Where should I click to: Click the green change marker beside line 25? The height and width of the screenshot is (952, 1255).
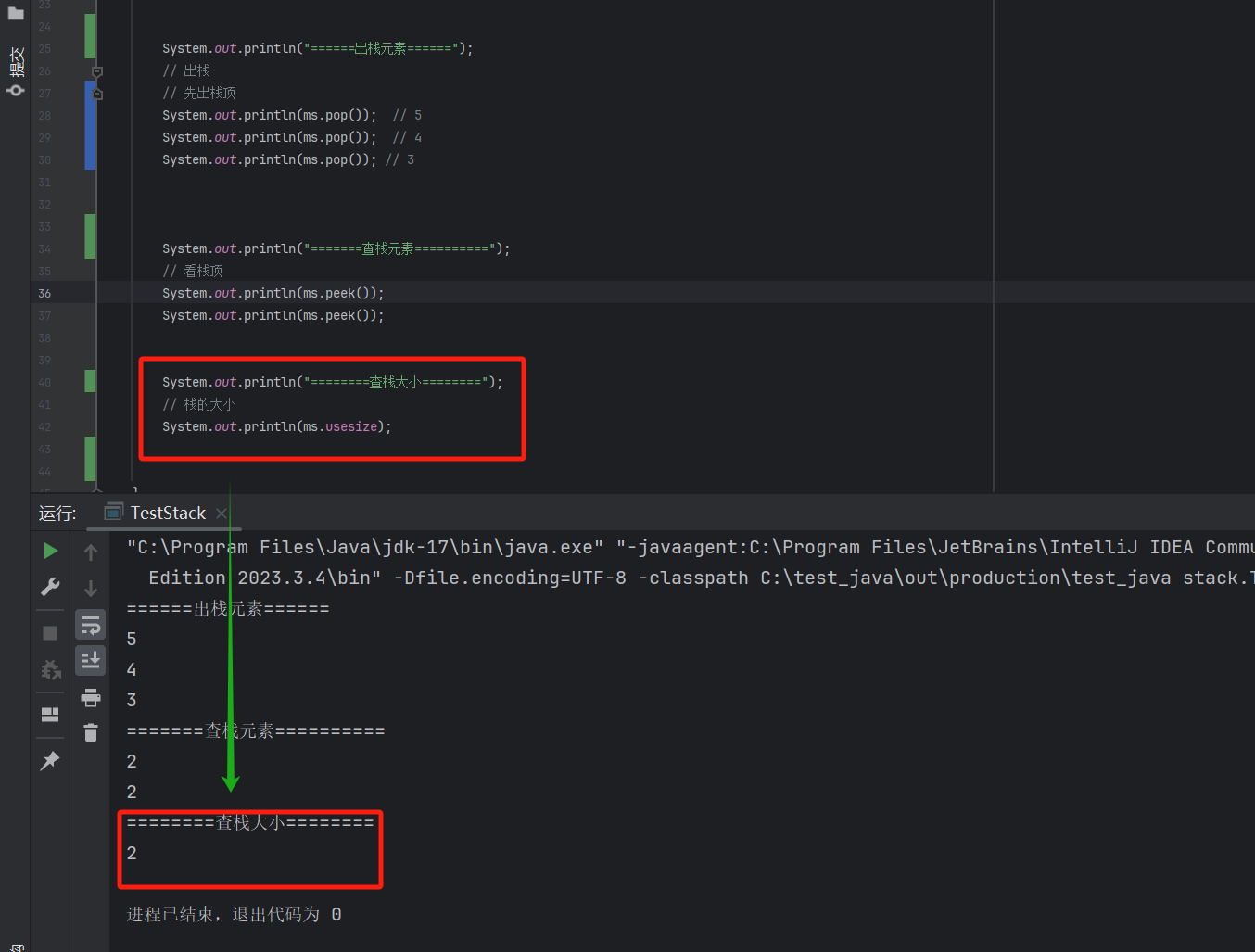90,36
